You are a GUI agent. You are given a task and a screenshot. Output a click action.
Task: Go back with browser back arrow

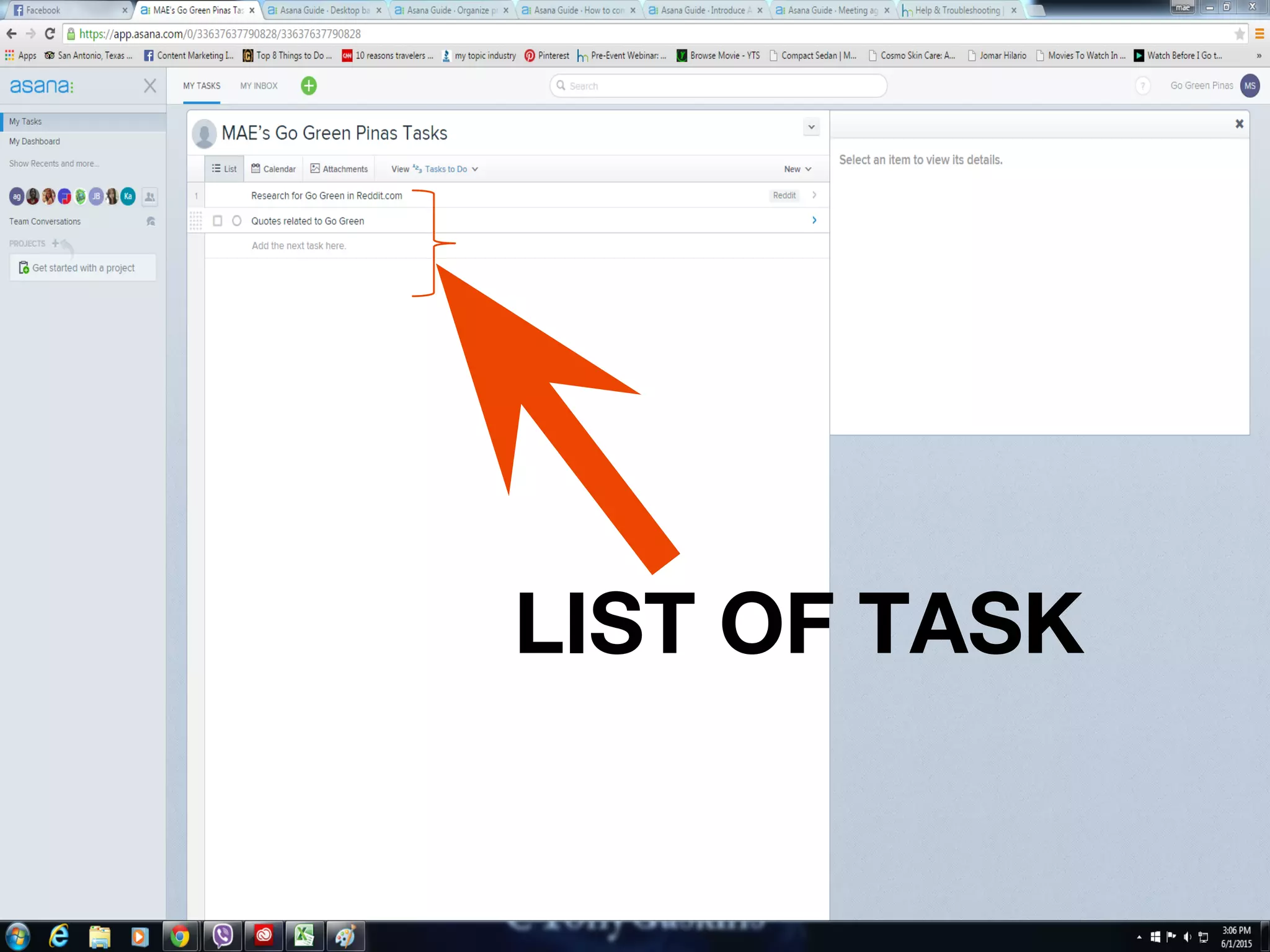tap(11, 33)
